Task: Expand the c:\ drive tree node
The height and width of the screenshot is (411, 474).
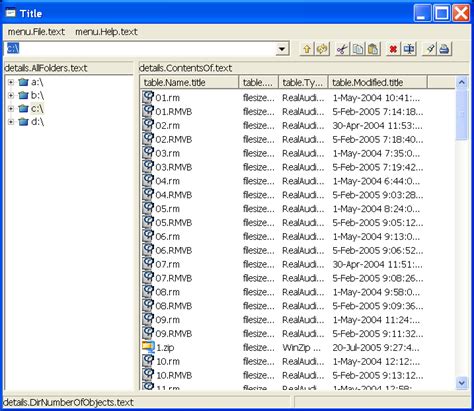Action: (11, 109)
